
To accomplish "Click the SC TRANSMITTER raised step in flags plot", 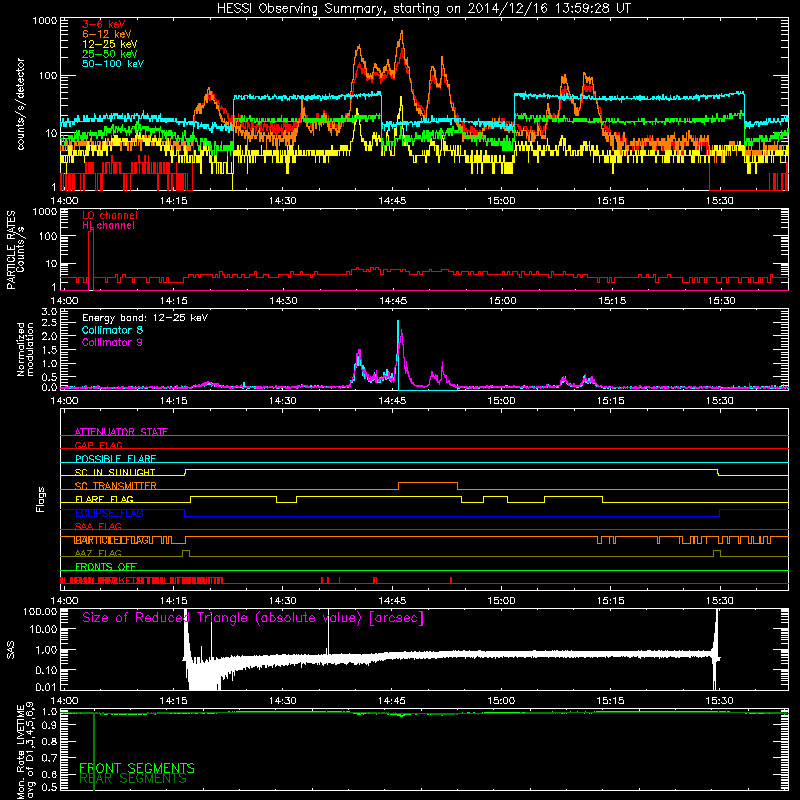I will 428,483.
